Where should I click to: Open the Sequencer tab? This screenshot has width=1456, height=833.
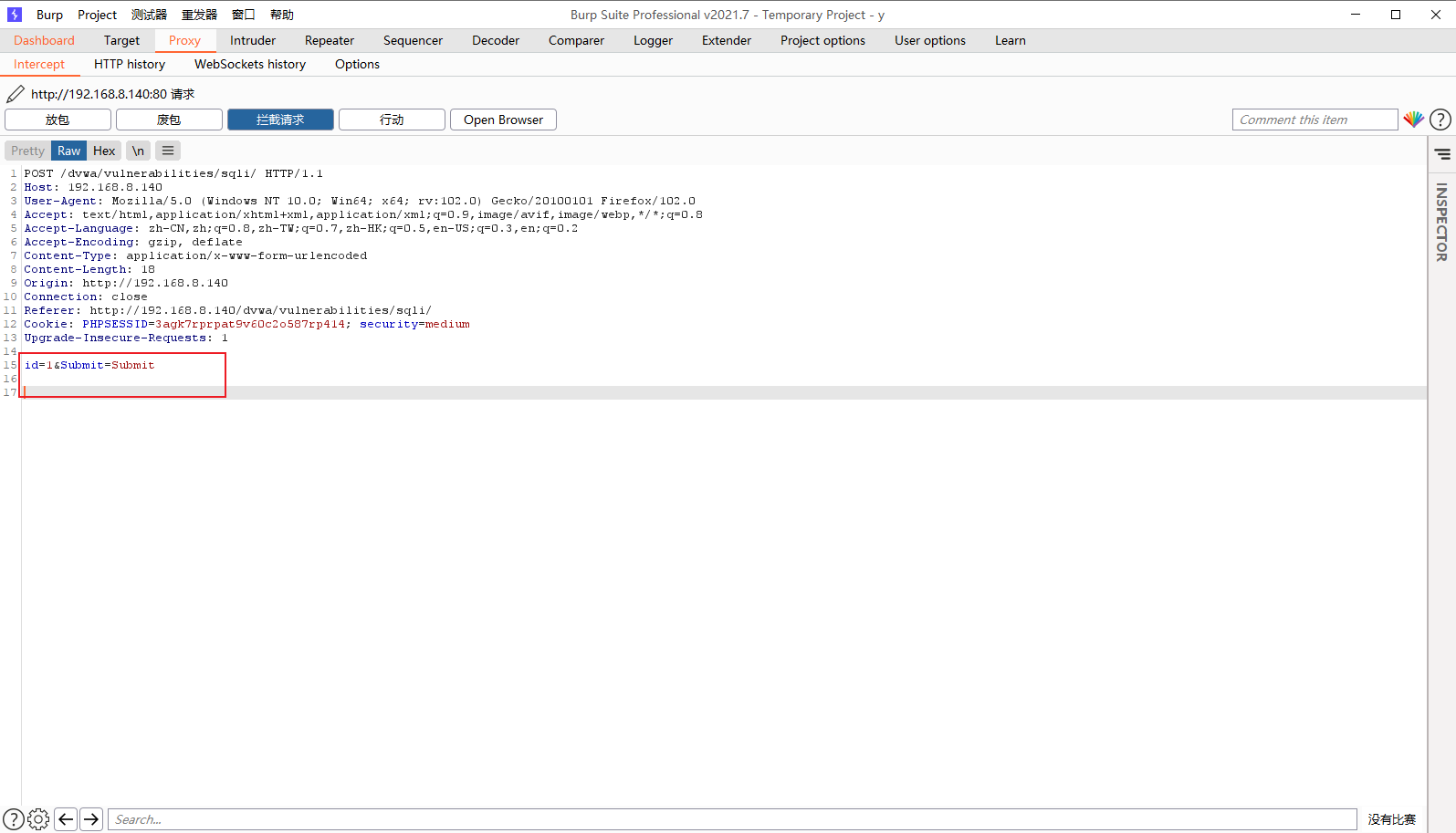coord(413,40)
